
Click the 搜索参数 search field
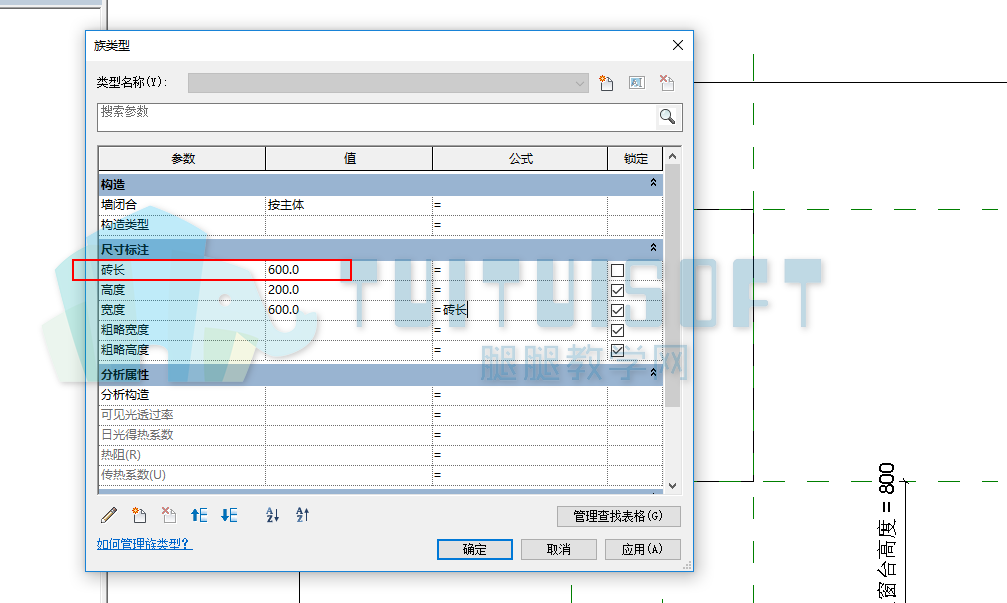[378, 117]
